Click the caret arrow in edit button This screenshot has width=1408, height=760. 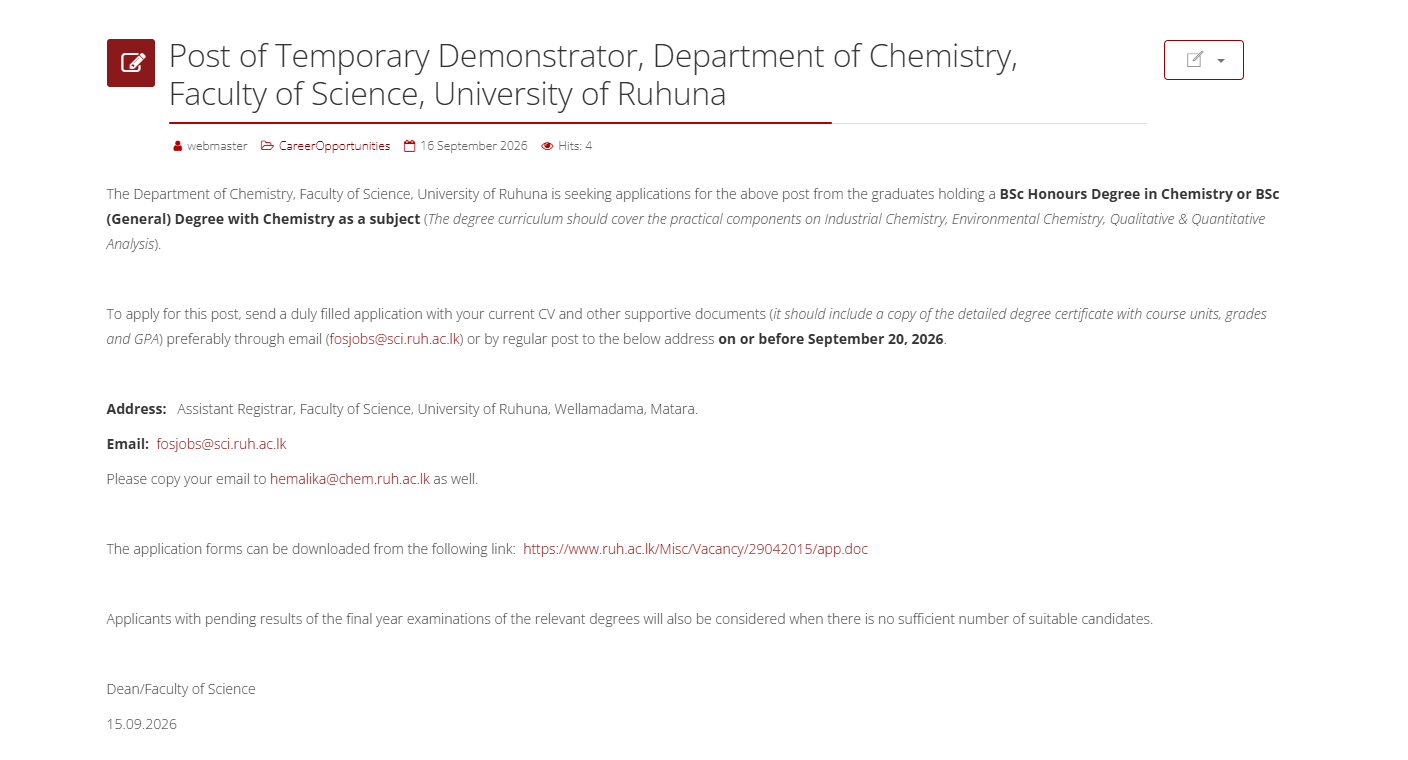tap(1221, 61)
